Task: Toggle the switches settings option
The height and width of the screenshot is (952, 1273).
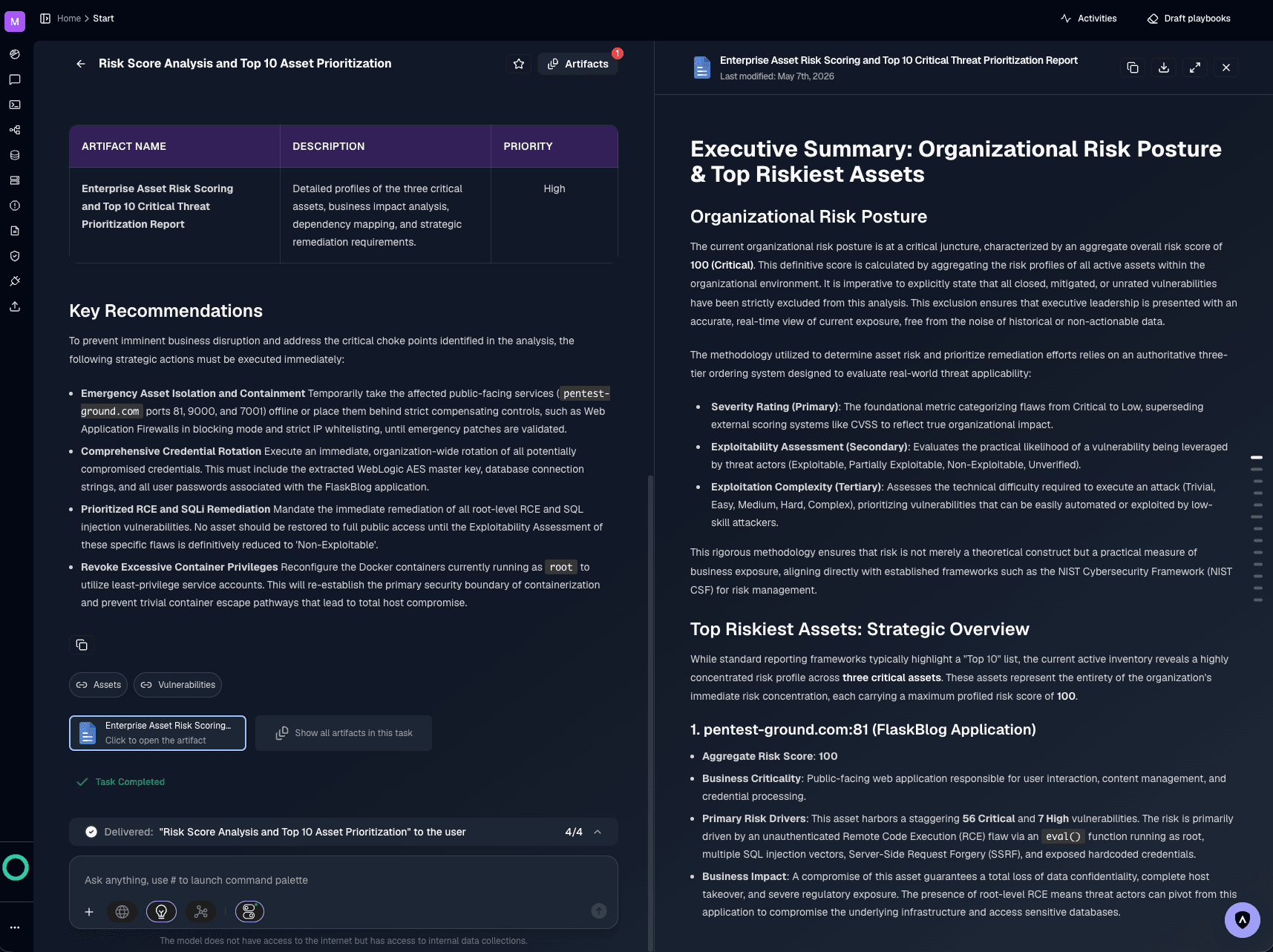Action: [x=249, y=912]
